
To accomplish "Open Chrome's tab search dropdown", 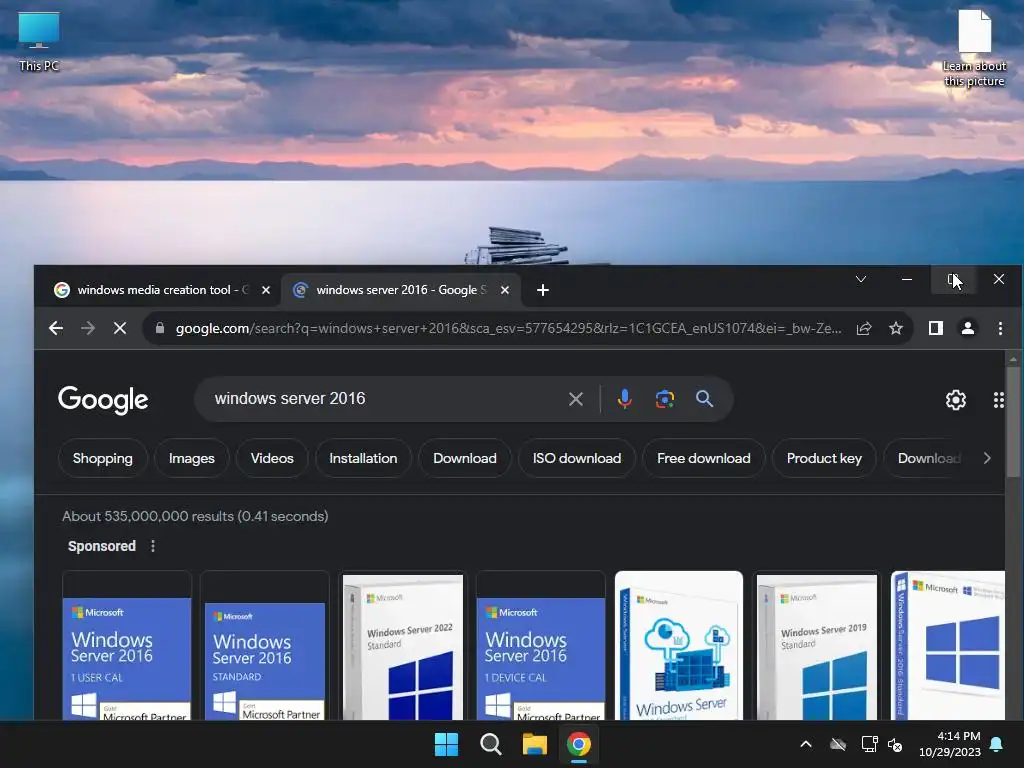I will coord(861,280).
